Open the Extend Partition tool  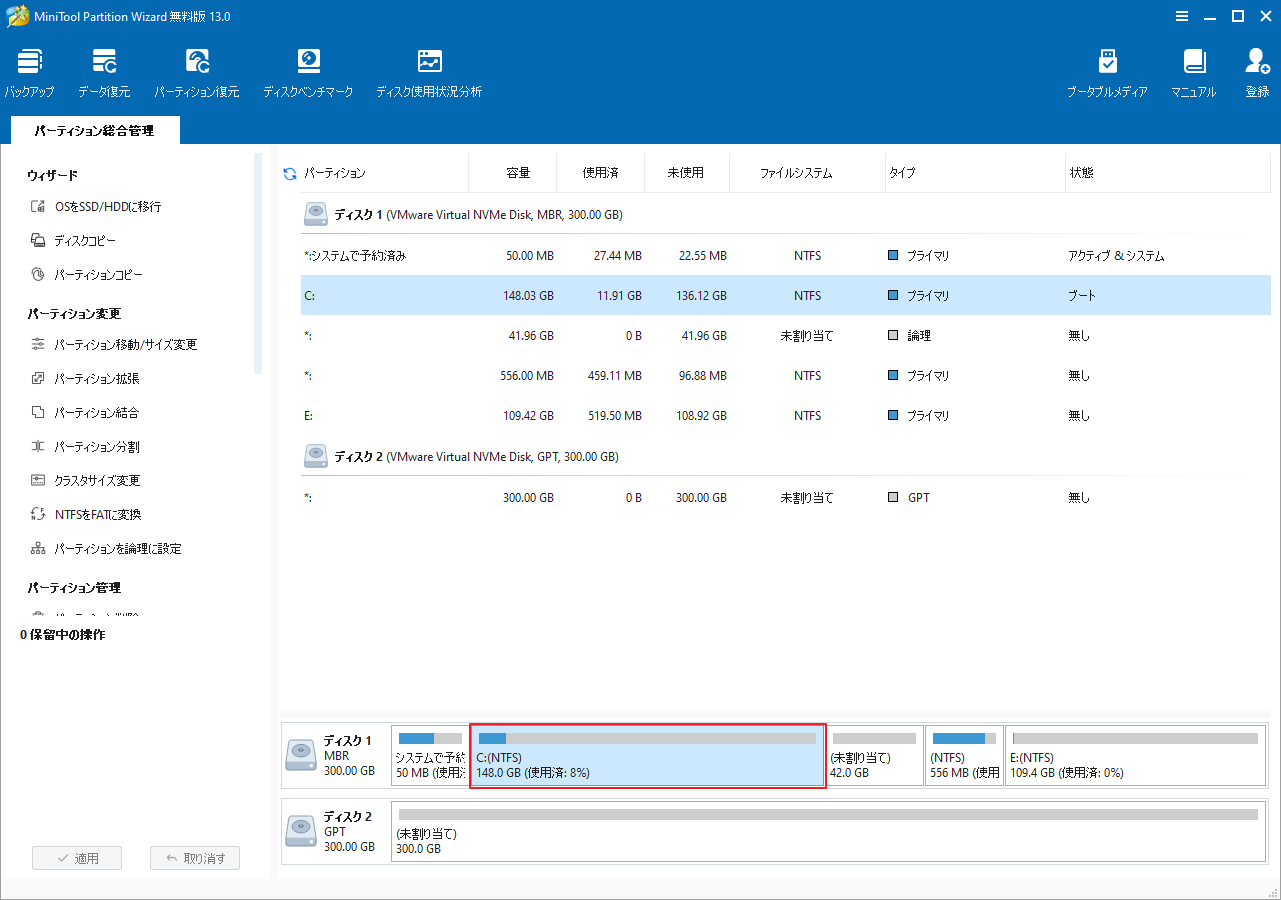pyautogui.click(x=97, y=378)
